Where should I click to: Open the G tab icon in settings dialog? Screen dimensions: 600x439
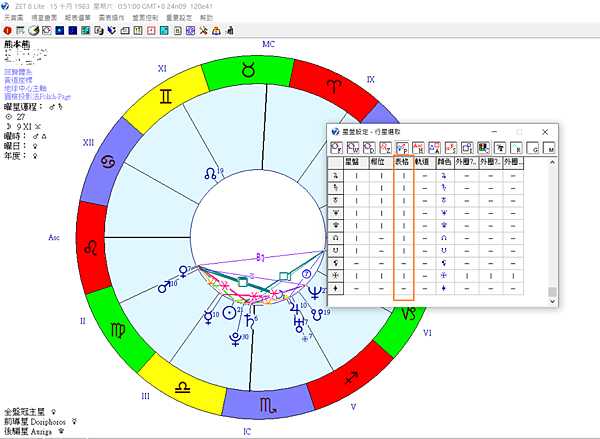(533, 148)
